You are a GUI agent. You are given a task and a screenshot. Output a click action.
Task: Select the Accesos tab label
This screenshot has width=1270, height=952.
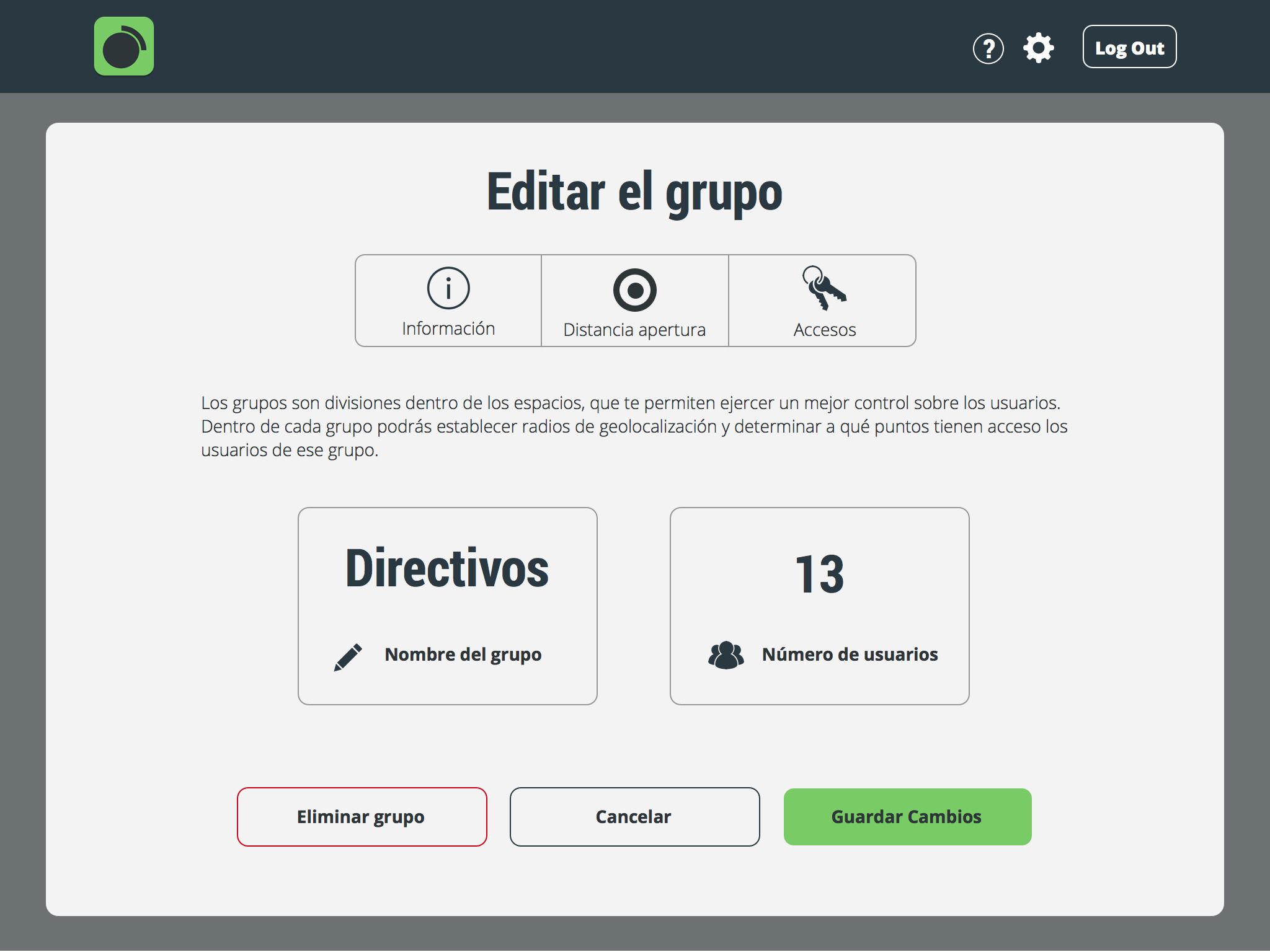coord(824,330)
